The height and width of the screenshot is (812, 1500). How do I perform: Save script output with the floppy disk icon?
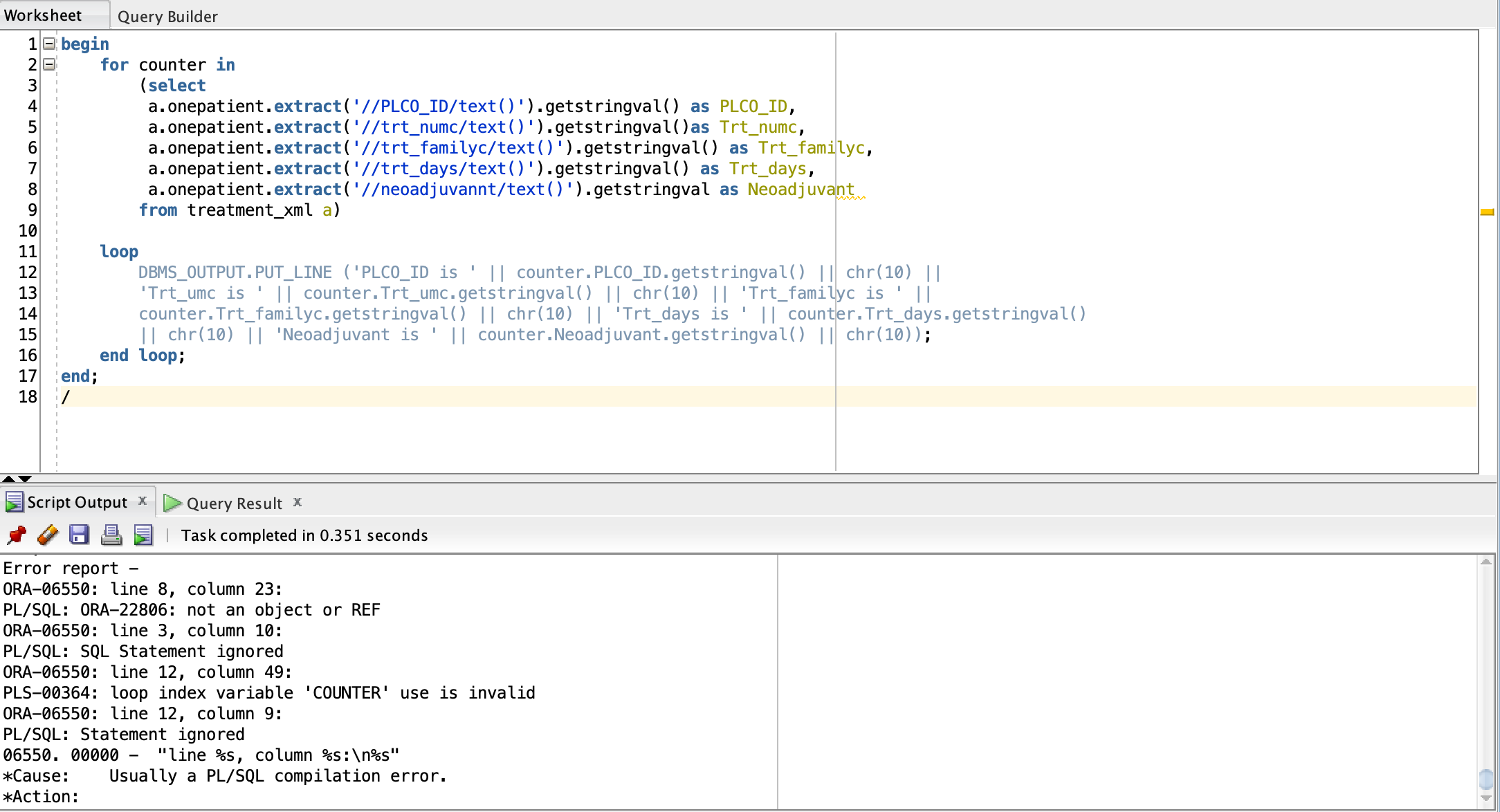point(79,535)
